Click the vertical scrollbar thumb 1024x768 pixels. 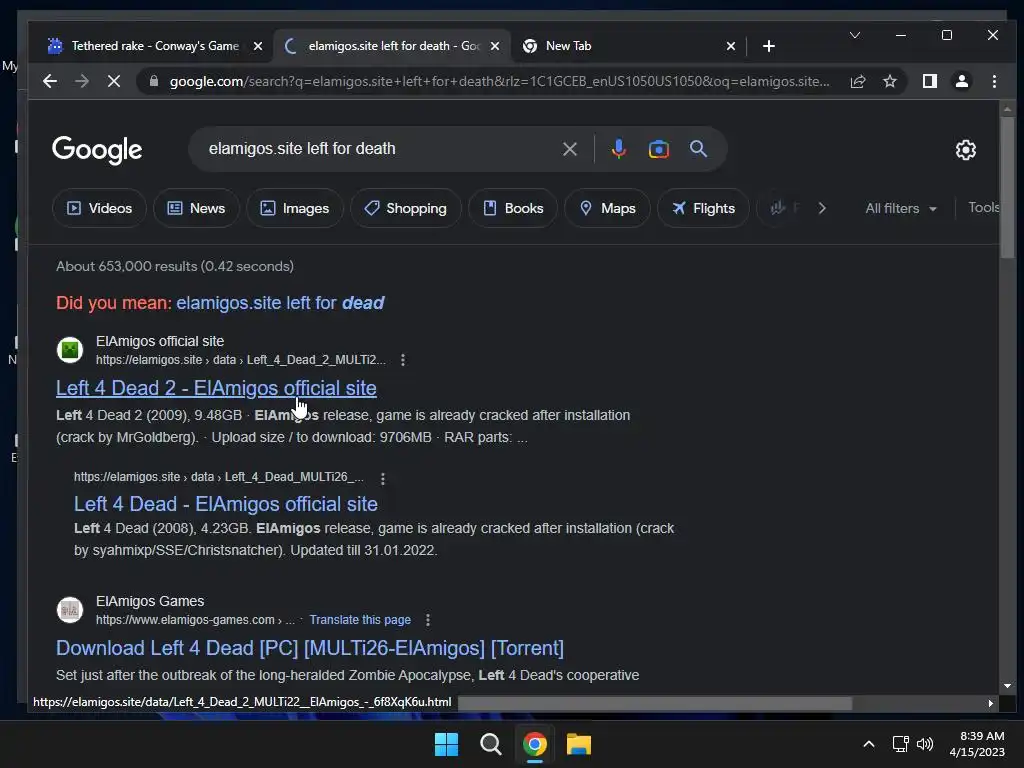tap(1007, 187)
